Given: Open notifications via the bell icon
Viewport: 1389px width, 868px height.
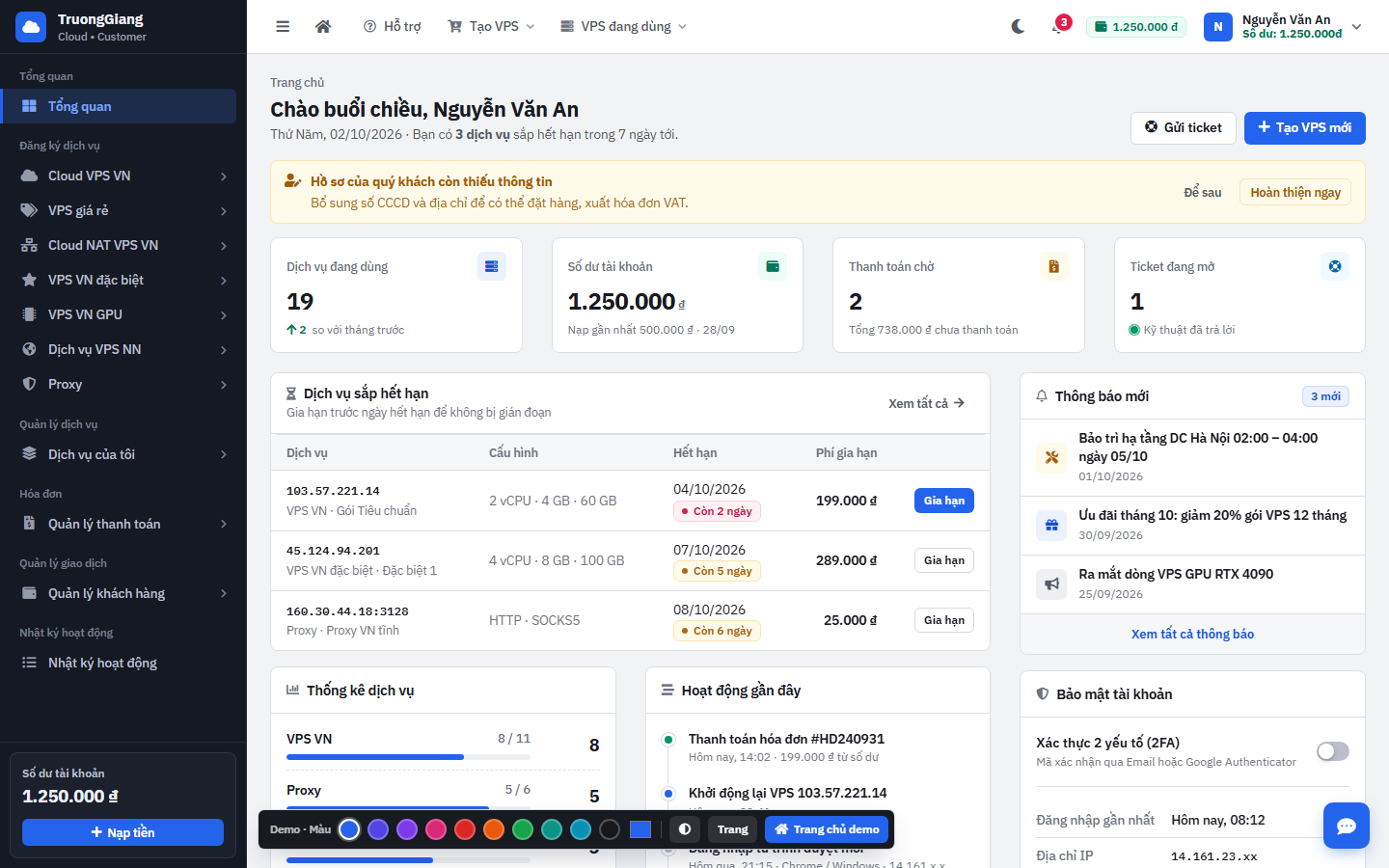Looking at the screenshot, I should (1058, 27).
